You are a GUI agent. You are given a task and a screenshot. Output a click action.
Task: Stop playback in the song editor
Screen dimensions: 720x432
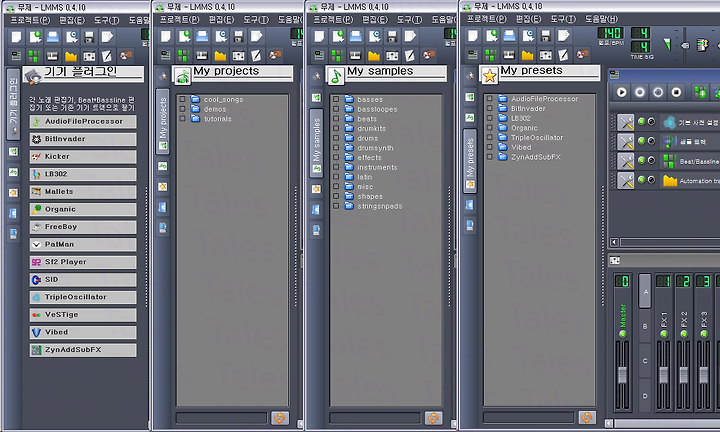[676, 92]
